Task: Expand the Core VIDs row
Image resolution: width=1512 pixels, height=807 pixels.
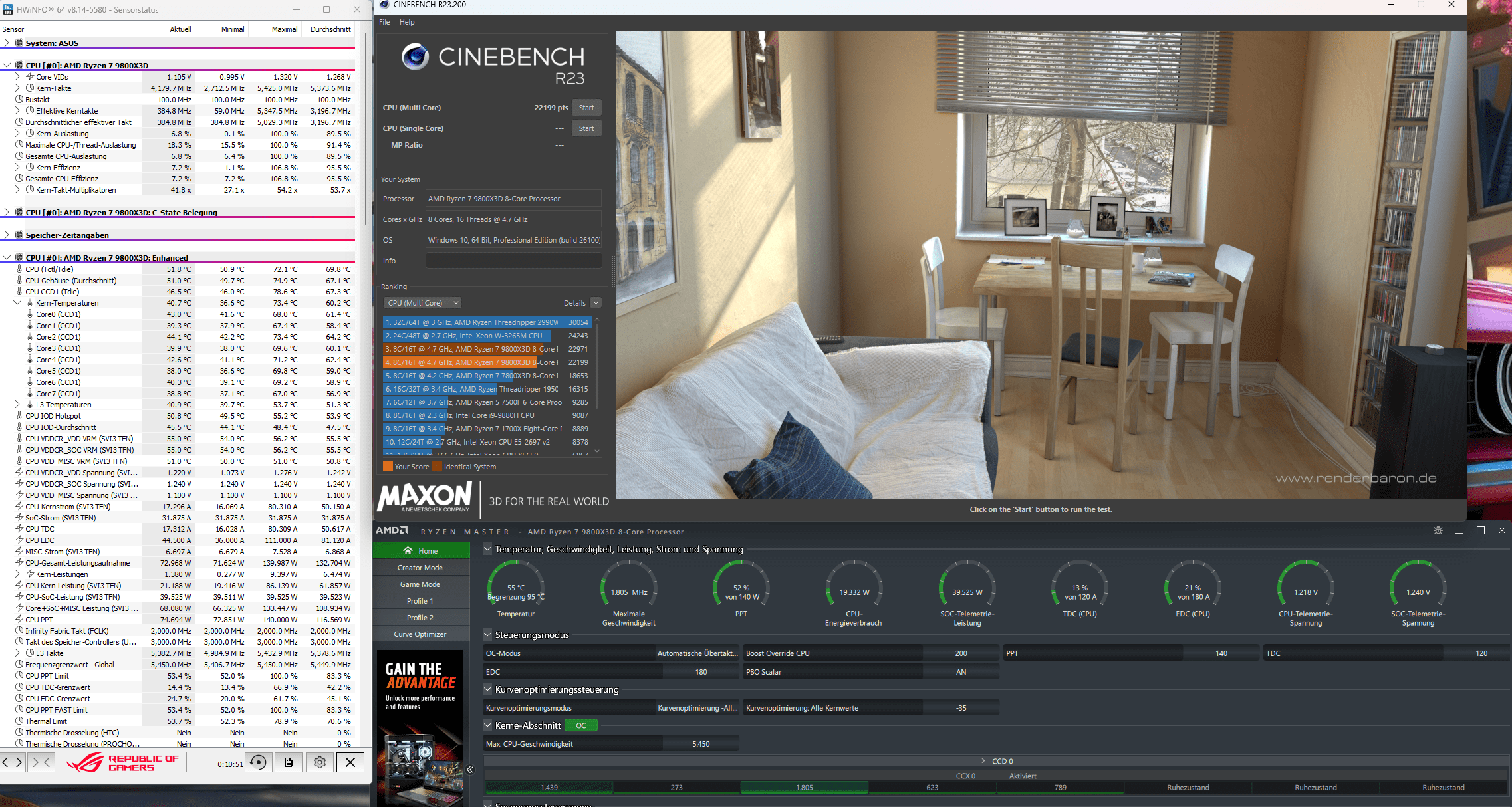Action: coord(17,77)
